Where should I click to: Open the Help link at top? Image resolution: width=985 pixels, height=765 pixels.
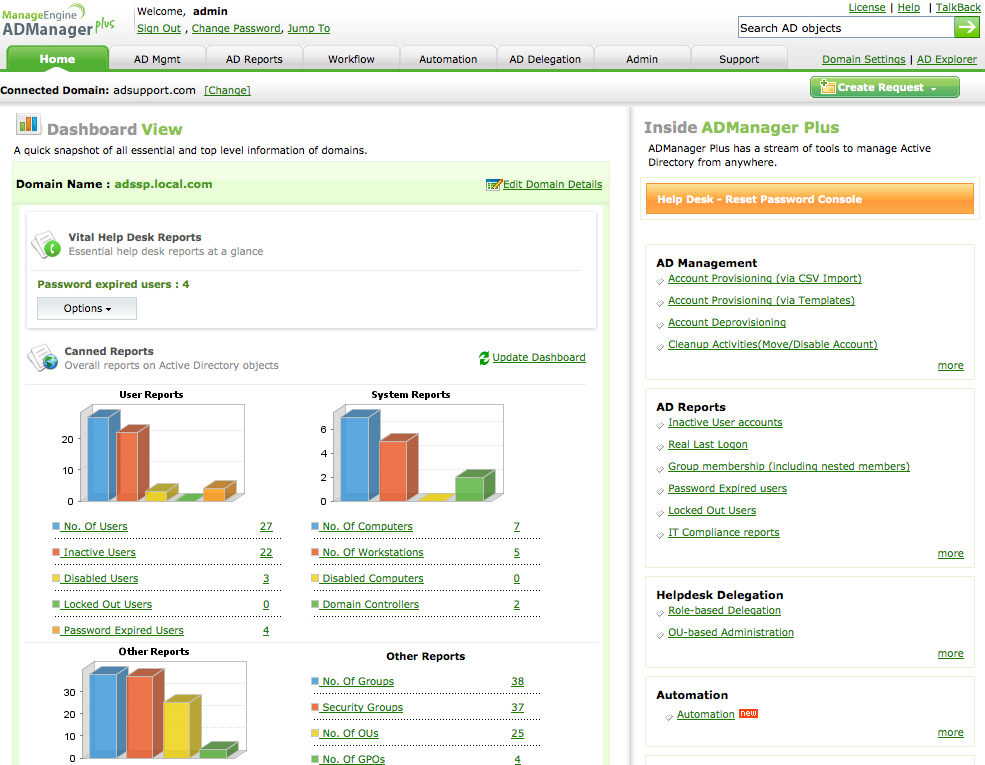tap(908, 8)
